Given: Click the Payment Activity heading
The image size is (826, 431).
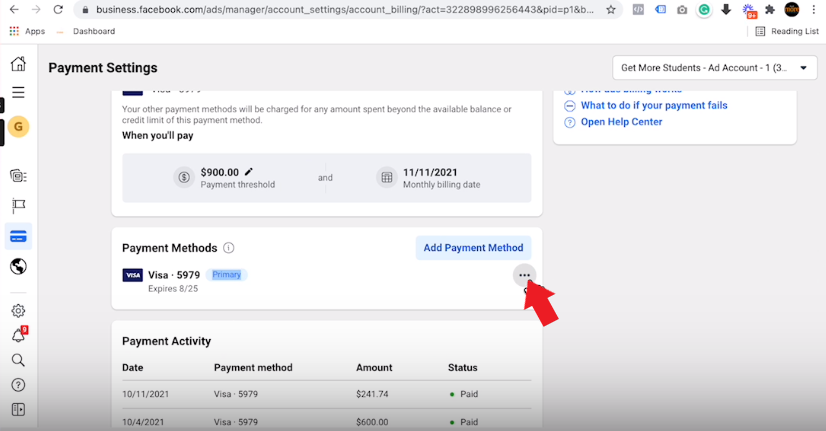Looking at the screenshot, I should (x=166, y=341).
